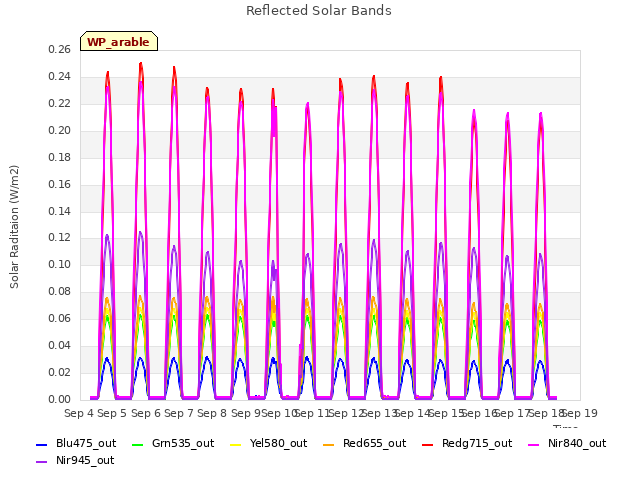640x480 pixels.
Task: Select the Nir840_out legend label
Action: [577, 443]
